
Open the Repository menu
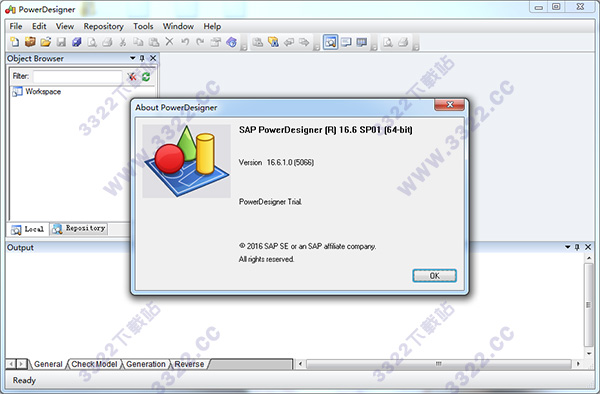104,26
